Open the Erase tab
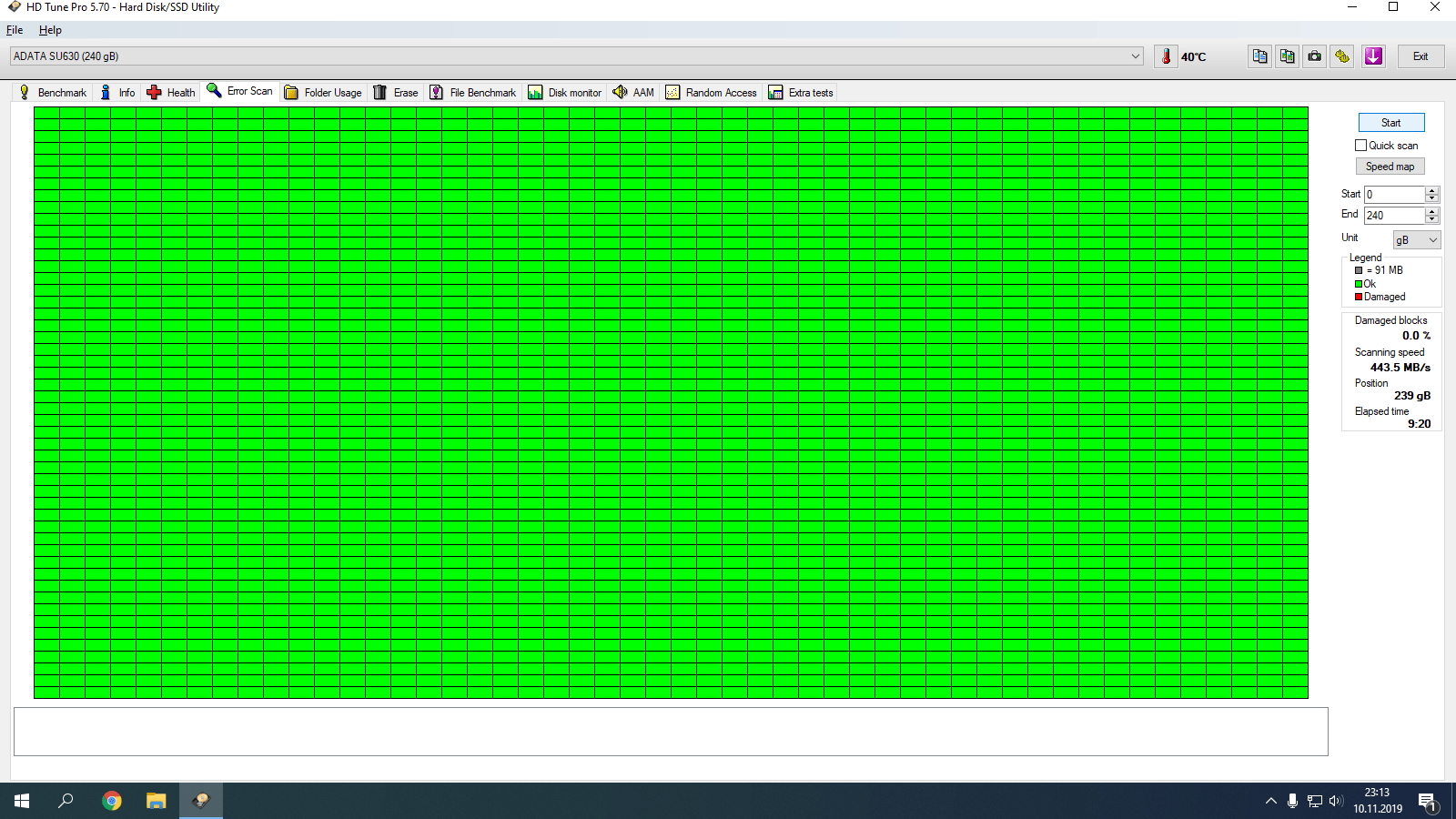This screenshot has height=819, width=1456. pyautogui.click(x=396, y=93)
